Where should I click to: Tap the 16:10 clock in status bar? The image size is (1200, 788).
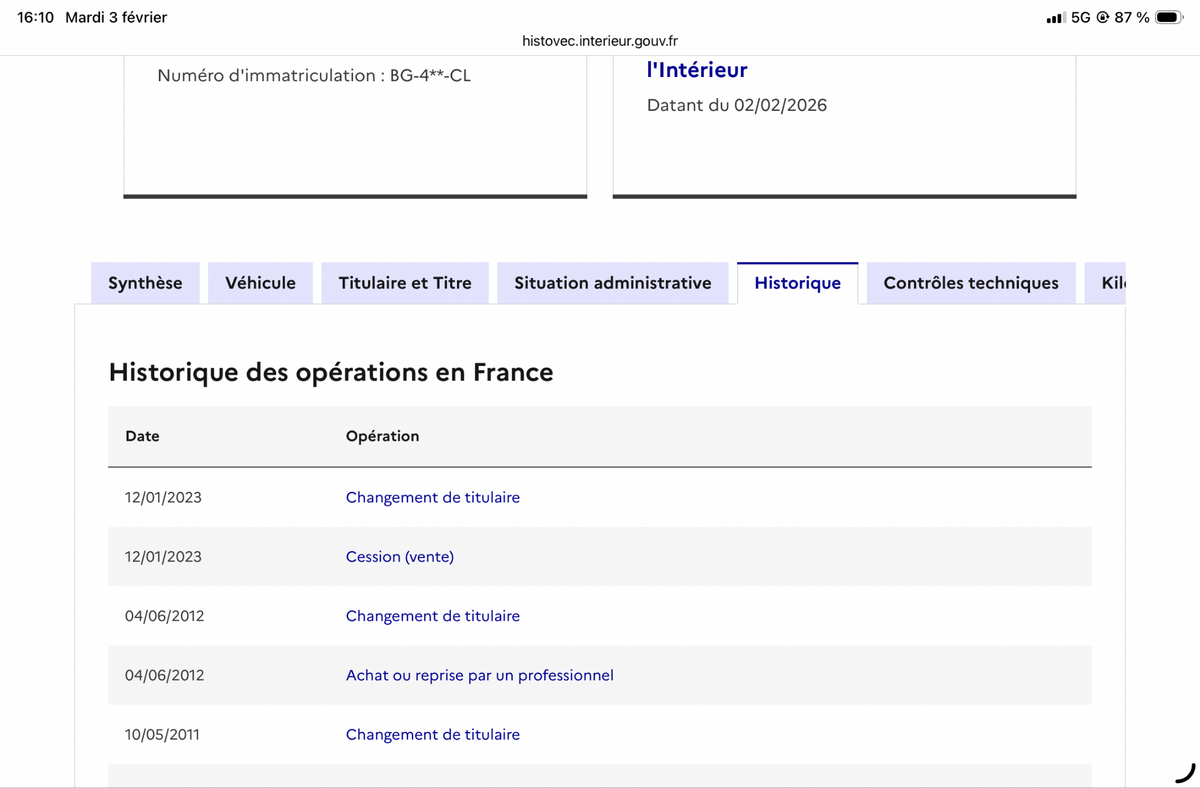click(36, 18)
